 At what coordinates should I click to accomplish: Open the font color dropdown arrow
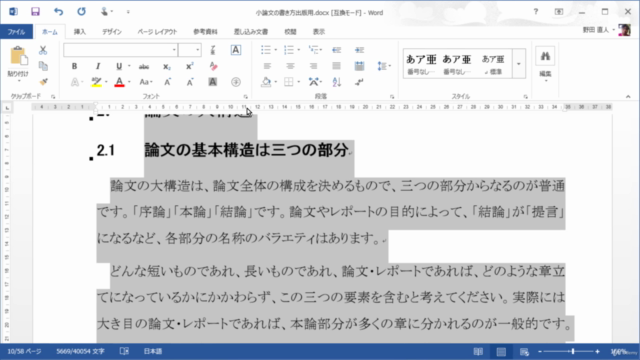pyautogui.click(x=129, y=82)
